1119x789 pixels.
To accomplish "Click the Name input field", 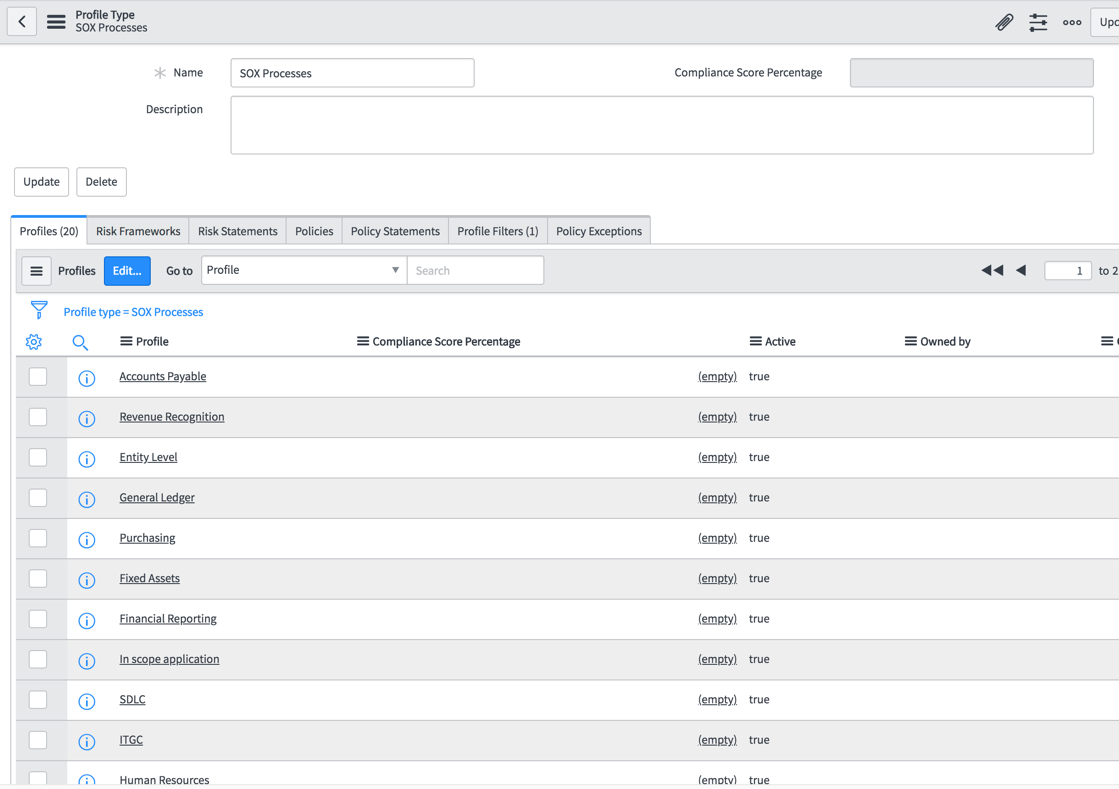I will pyautogui.click(x=353, y=73).
